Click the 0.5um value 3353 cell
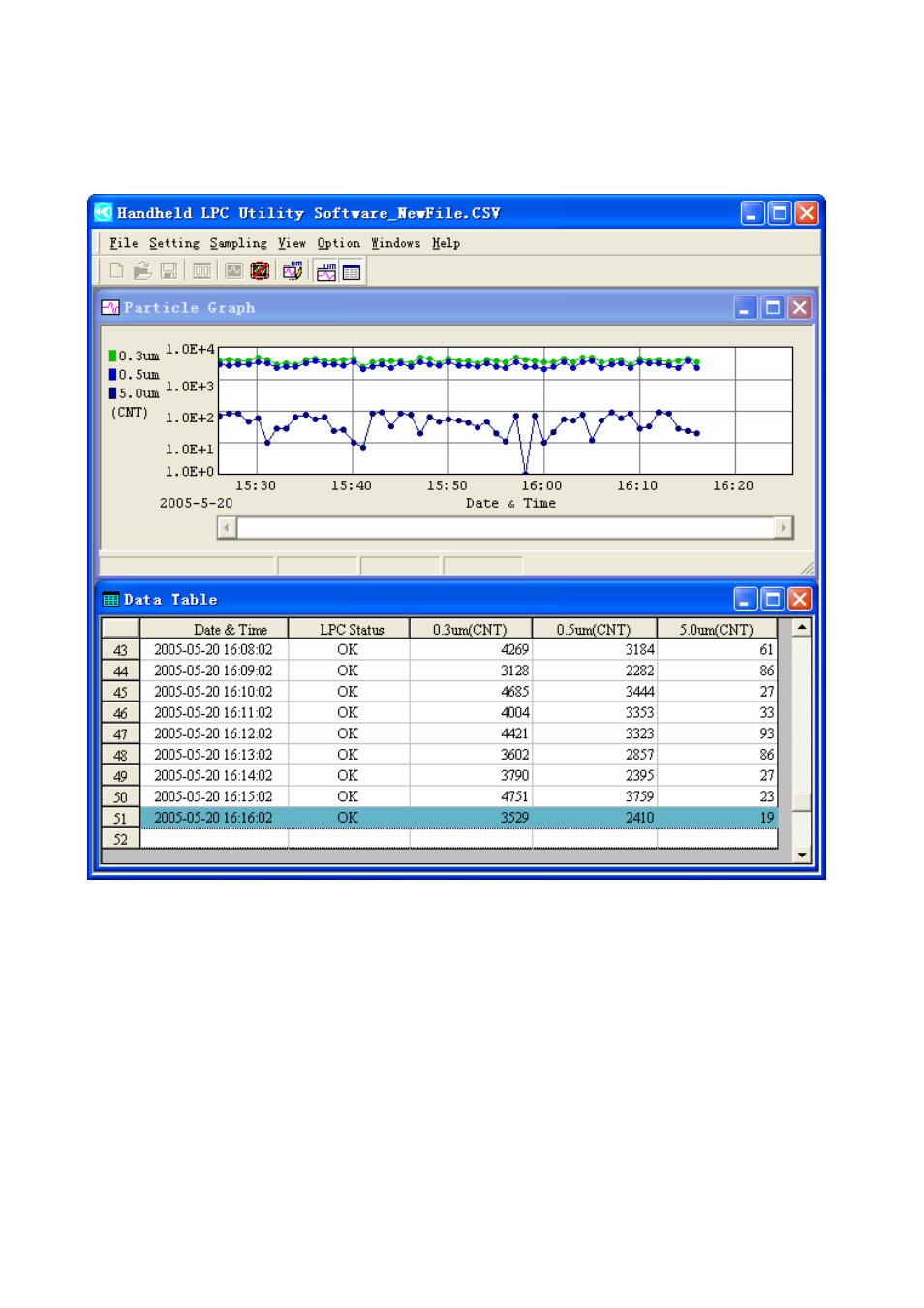 [x=595, y=713]
